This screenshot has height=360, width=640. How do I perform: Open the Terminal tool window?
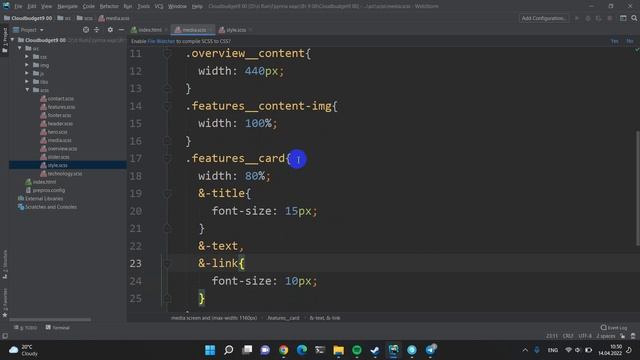click(58, 327)
